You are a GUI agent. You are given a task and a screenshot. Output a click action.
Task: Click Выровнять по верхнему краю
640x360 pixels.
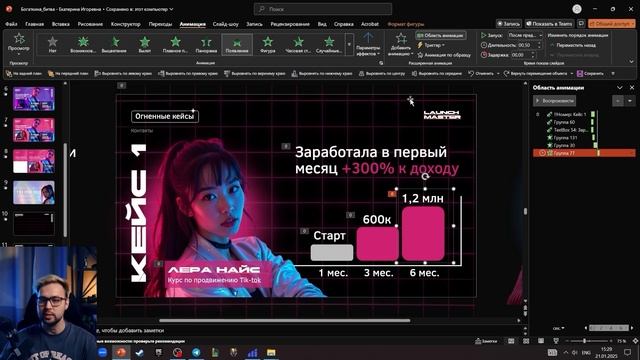[x=254, y=73]
